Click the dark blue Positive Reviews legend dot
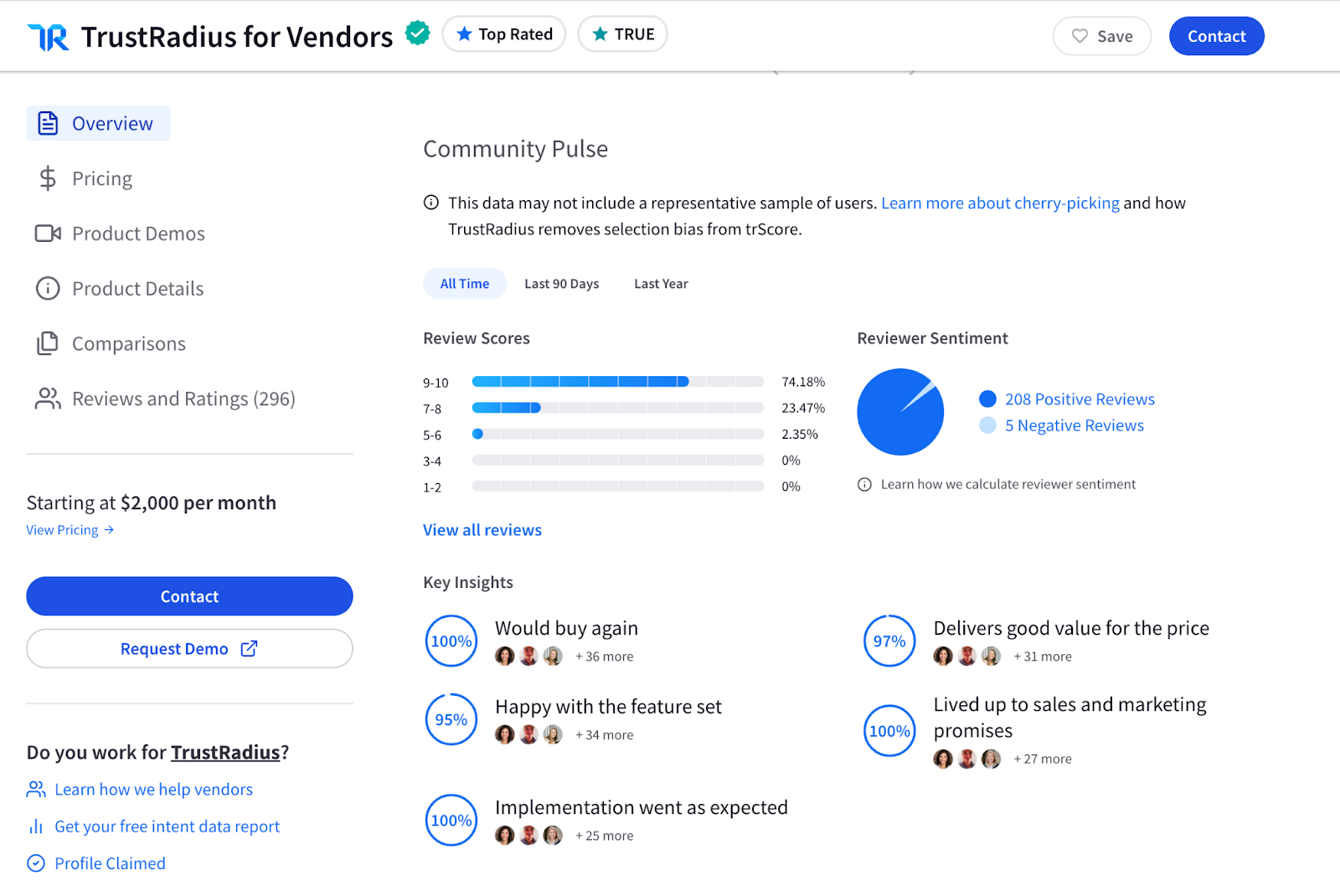The height and width of the screenshot is (896, 1340). (987, 399)
